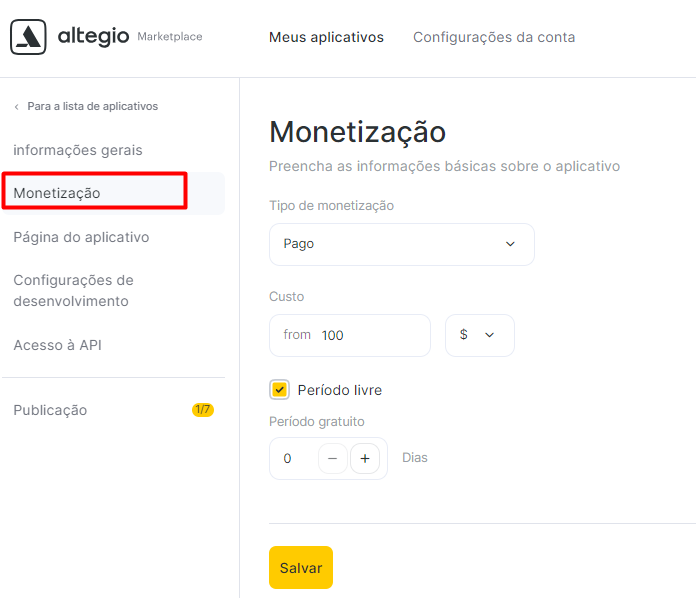Viewport: 696px width, 598px height.
Task: Click the plus icon for Período gratuito
Action: pos(365,458)
